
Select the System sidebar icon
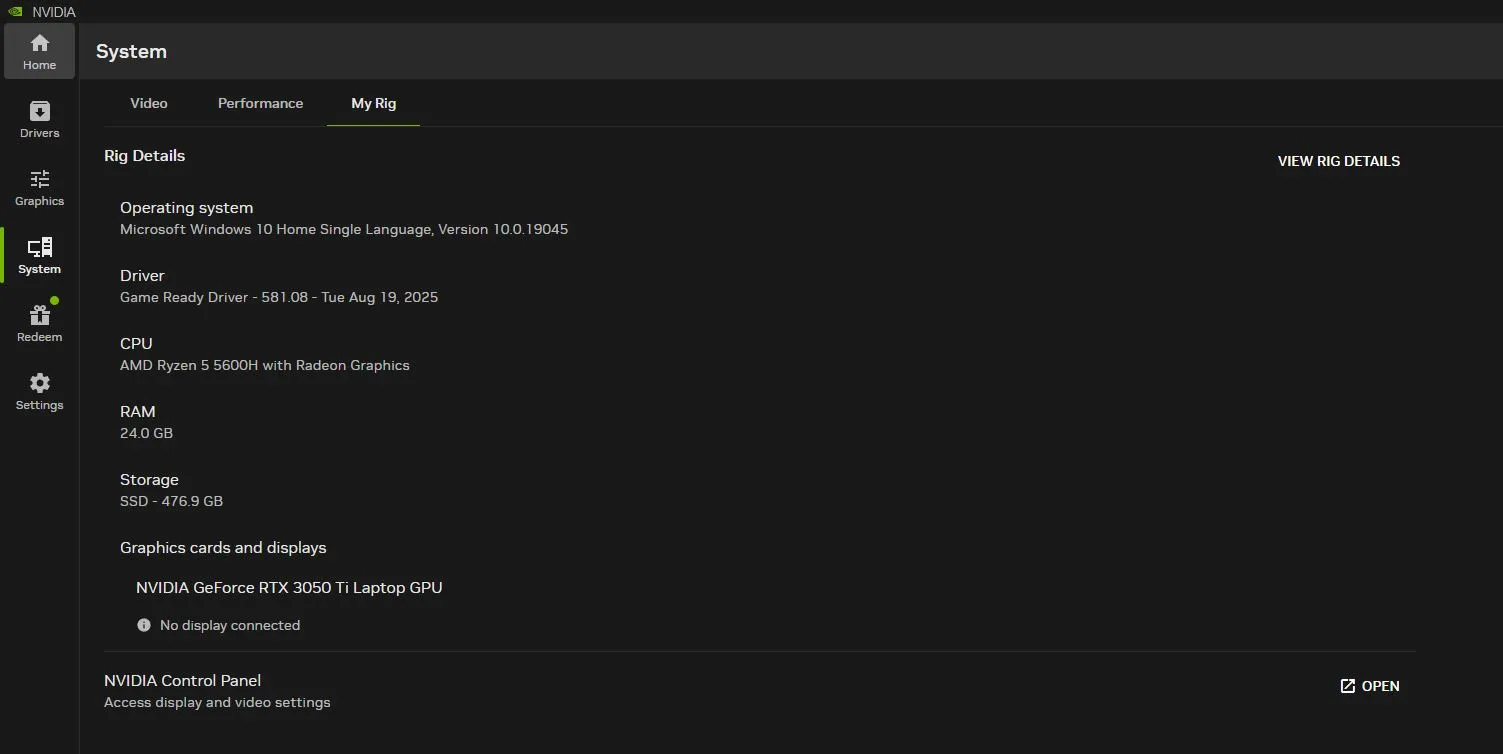pyautogui.click(x=39, y=247)
